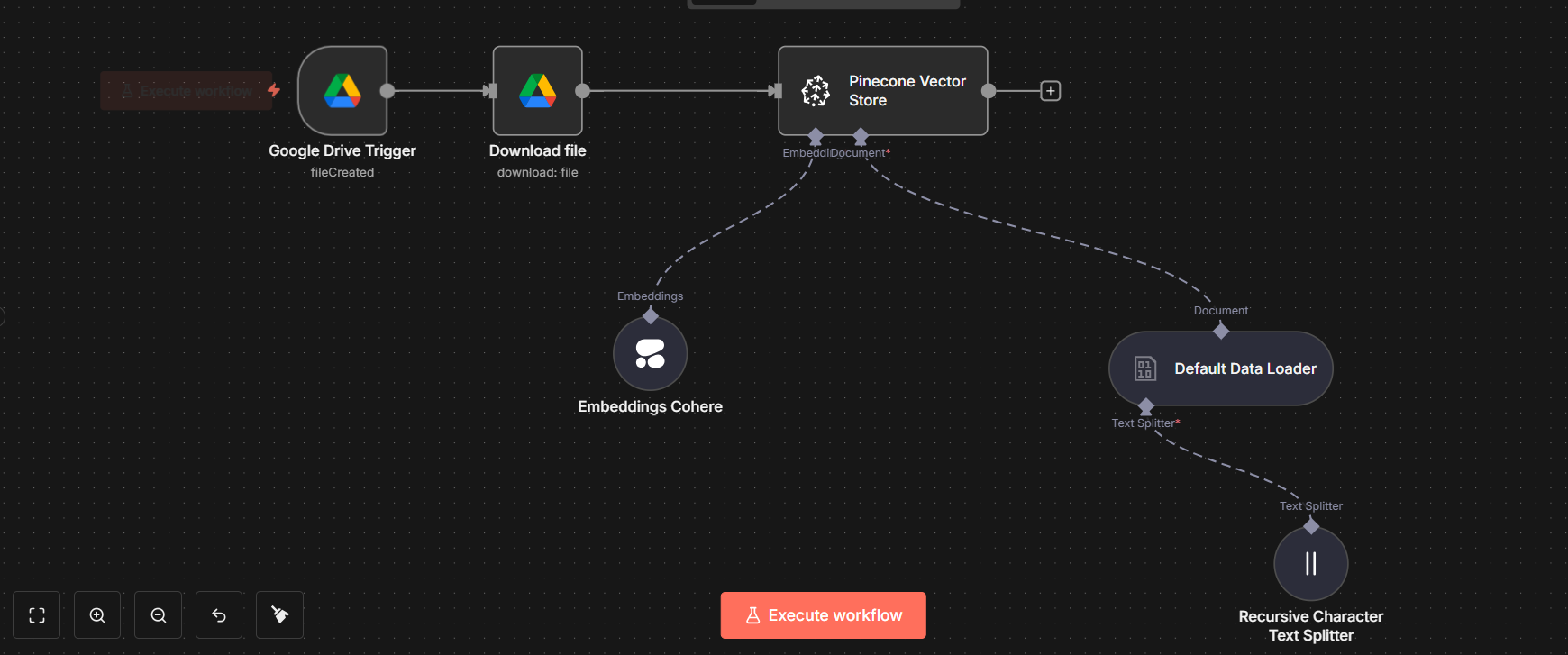The width and height of the screenshot is (1568, 655).
Task: Click the Embeddings Cohere node icon
Action: [650, 354]
